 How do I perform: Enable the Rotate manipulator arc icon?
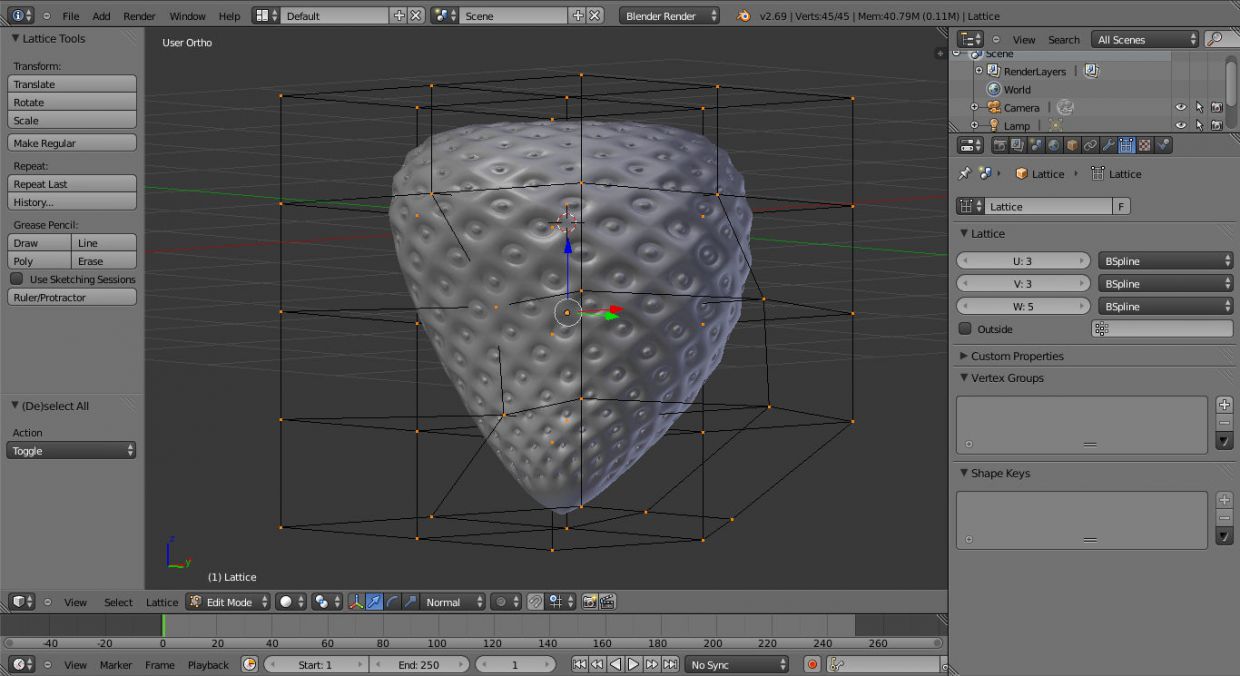coord(392,602)
